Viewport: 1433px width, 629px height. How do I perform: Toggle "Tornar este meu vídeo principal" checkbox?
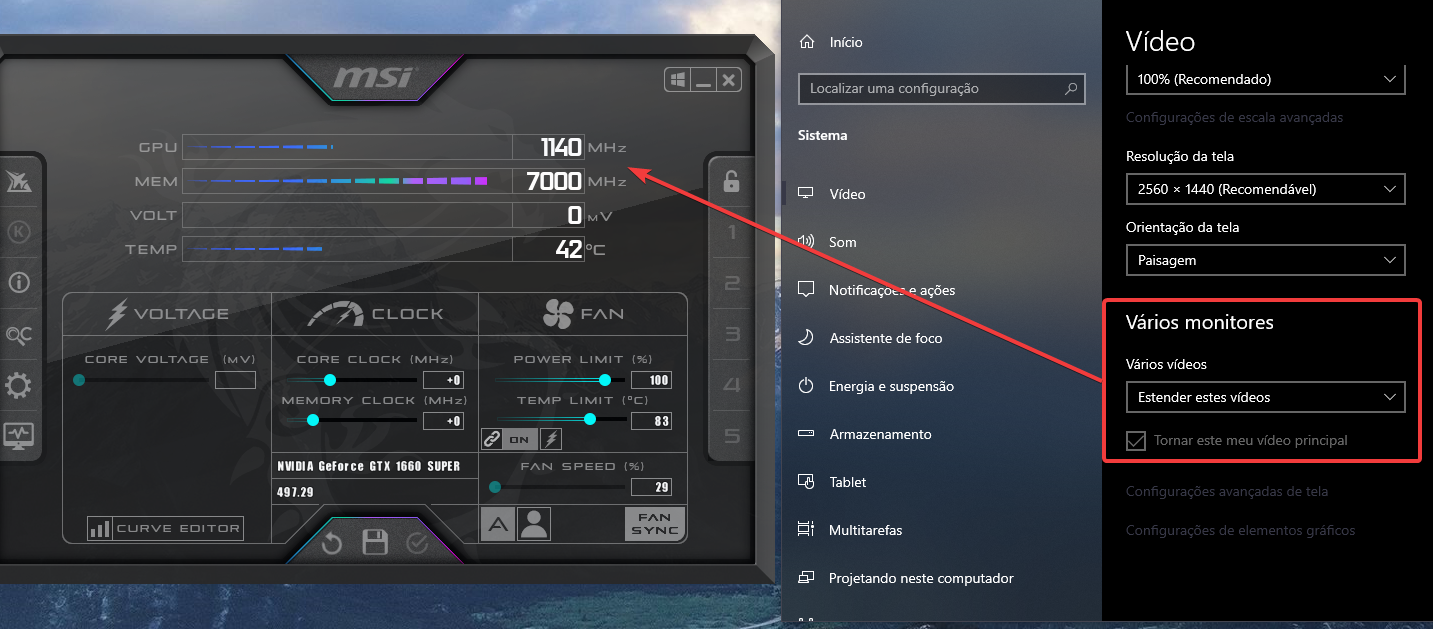(1136, 440)
